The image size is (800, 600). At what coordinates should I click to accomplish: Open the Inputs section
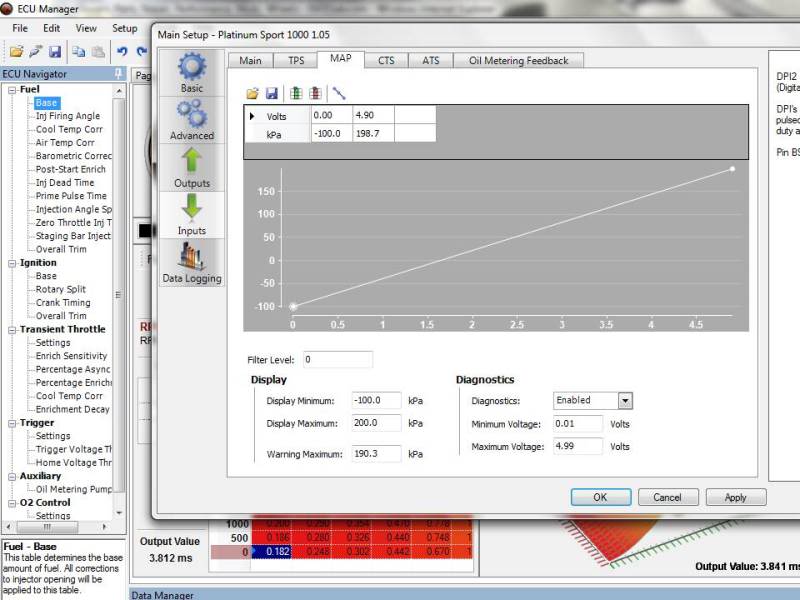192,215
